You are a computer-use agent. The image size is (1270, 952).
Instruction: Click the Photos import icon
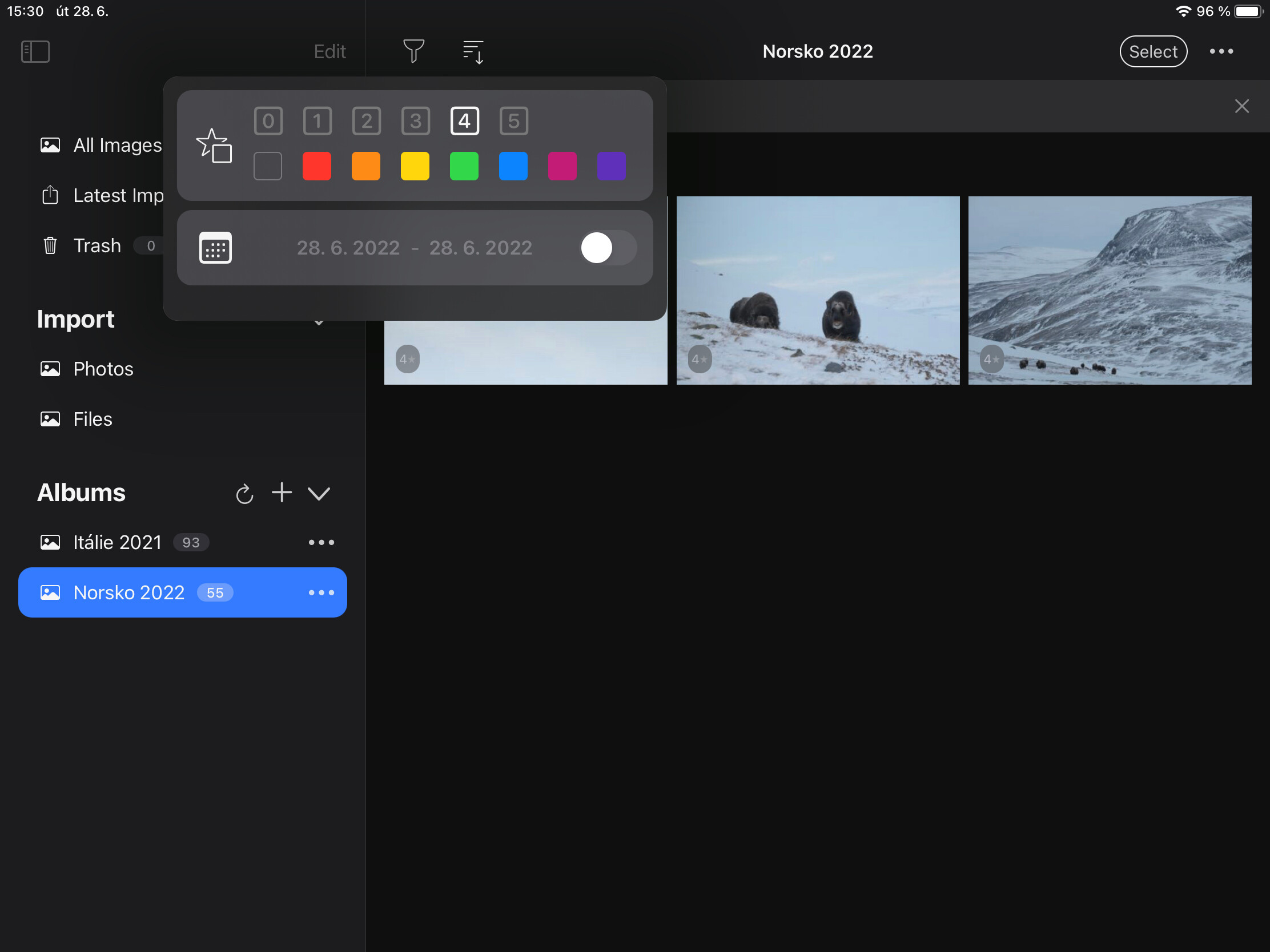tap(50, 369)
